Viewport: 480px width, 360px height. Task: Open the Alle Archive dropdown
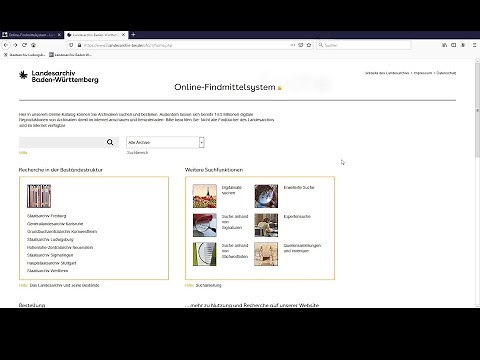[x=165, y=142]
